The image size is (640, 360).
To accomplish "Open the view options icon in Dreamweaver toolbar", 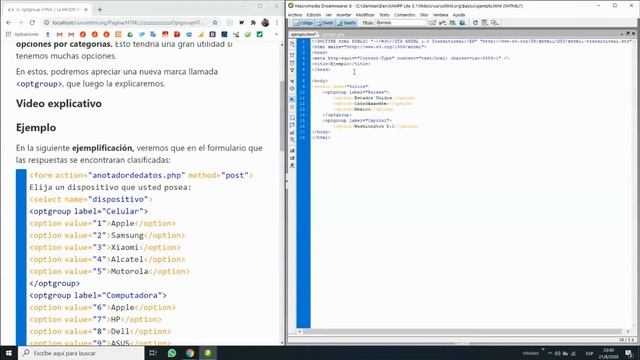I will [484, 23].
